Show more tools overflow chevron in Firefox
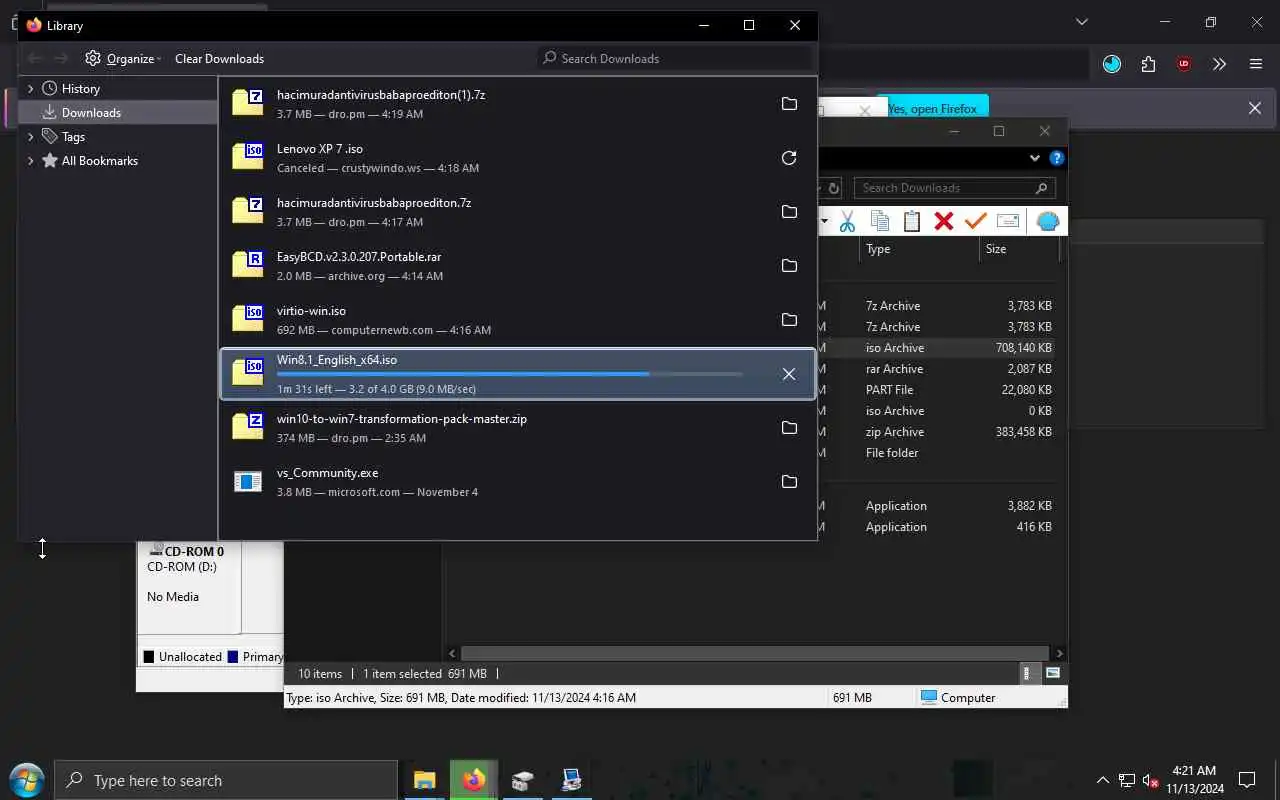The width and height of the screenshot is (1280, 800). tap(1219, 64)
